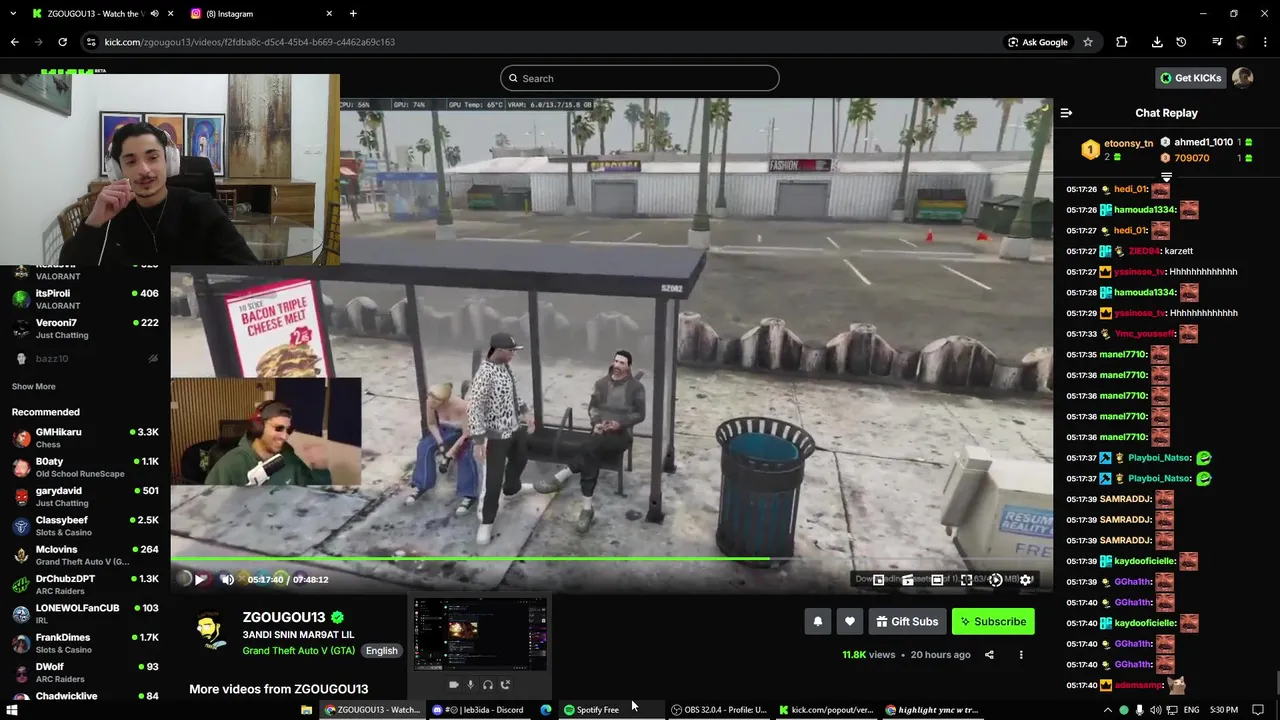Open Verooni7 followed channel

pyautogui.click(x=85, y=328)
